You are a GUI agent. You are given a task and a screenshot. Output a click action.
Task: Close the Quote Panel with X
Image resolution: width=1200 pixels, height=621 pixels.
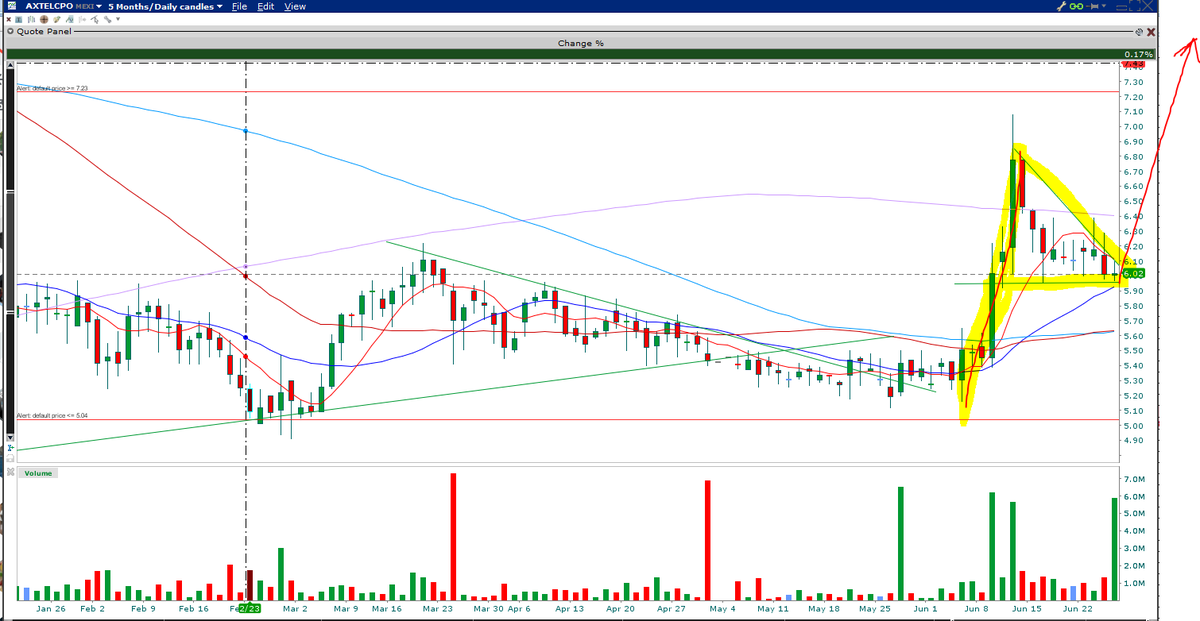[1151, 32]
